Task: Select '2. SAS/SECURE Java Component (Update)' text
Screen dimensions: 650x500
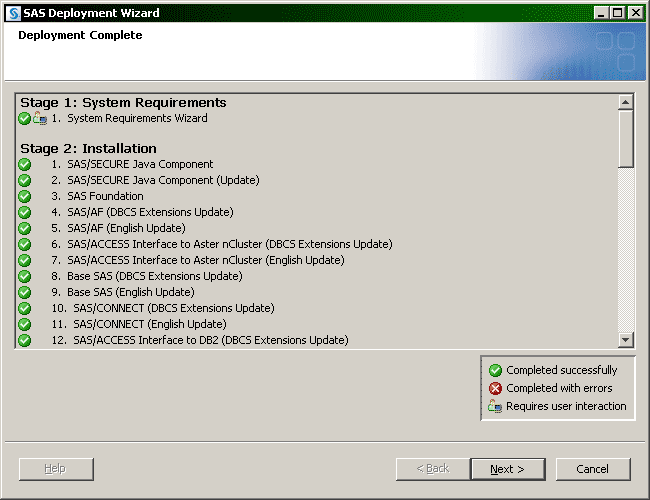Action: 155,180
